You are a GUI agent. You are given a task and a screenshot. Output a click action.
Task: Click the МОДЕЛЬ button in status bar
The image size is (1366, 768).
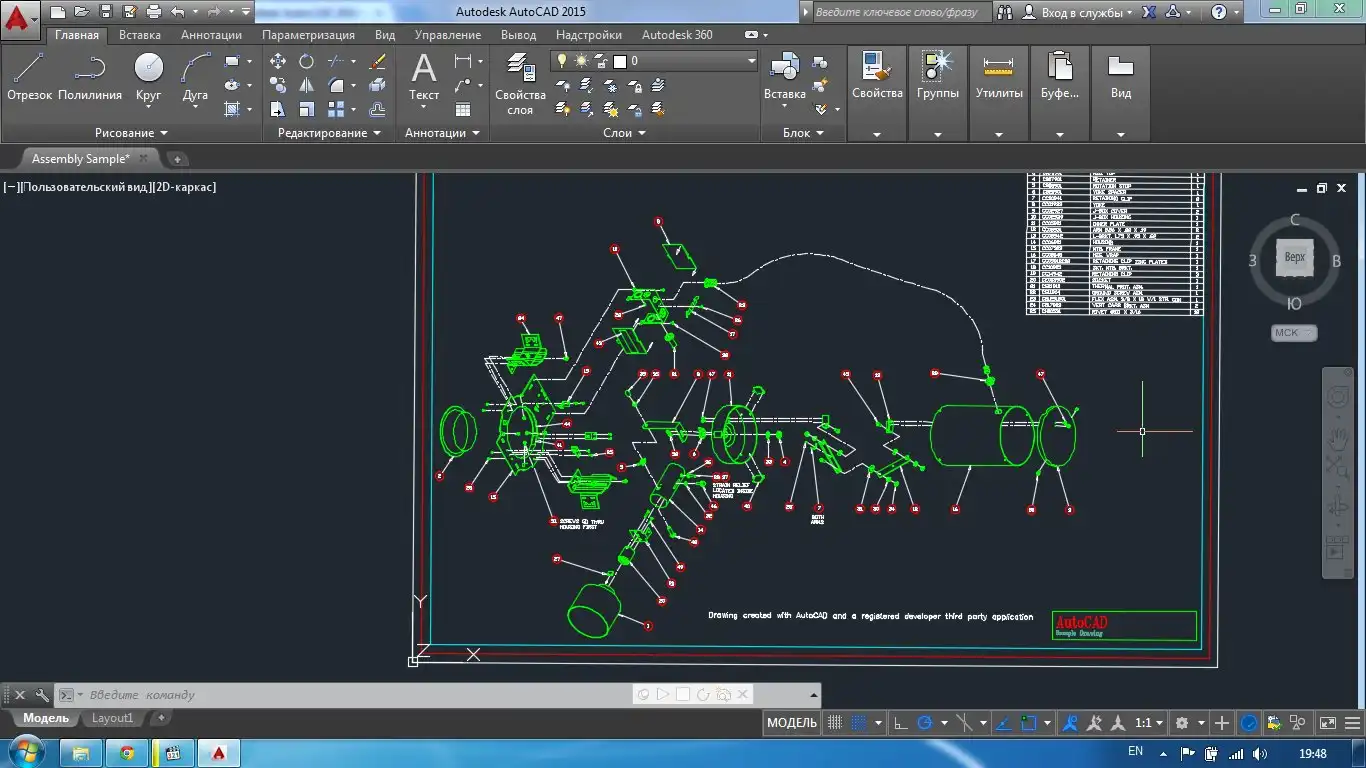tap(792, 723)
